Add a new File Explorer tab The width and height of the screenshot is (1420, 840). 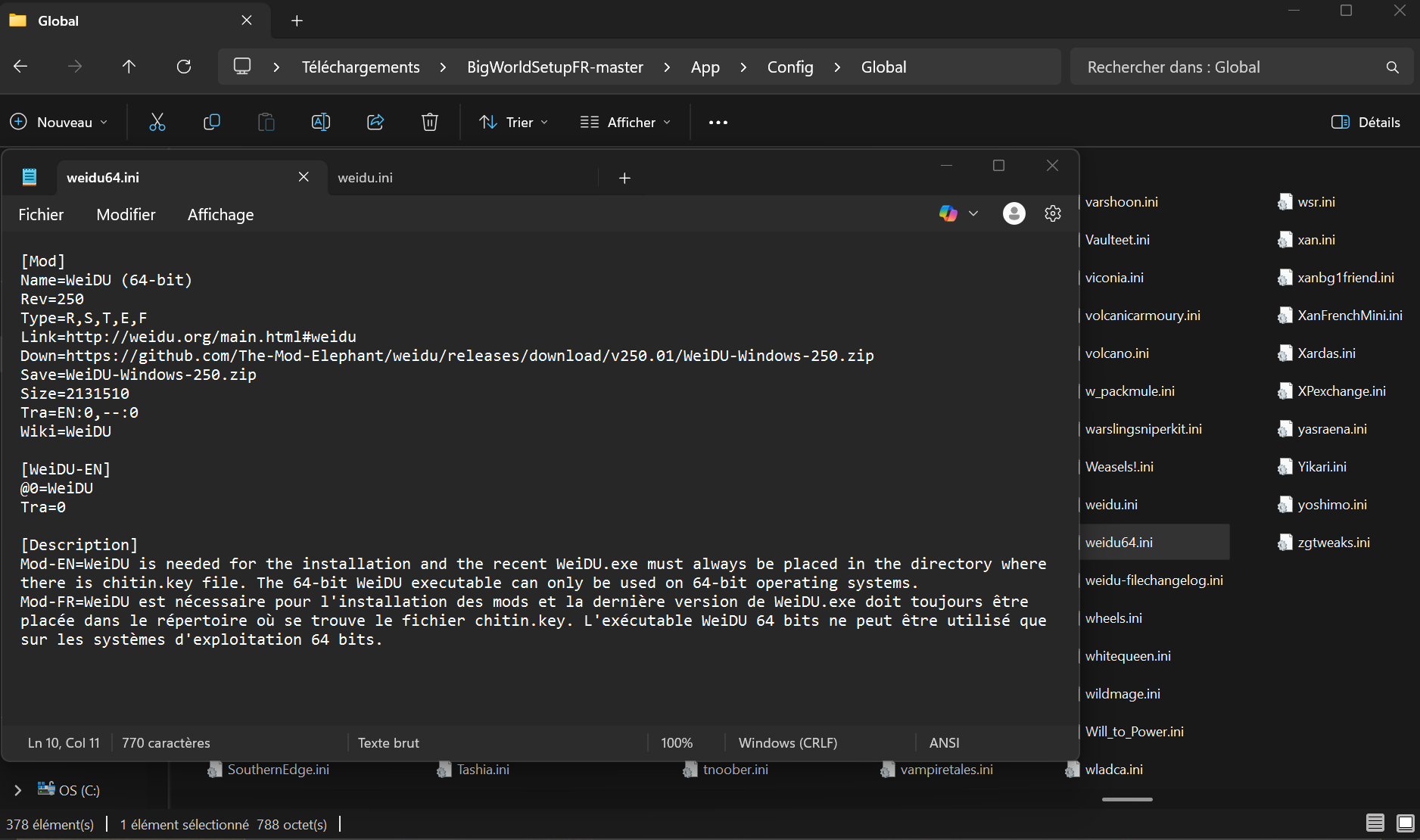pos(297,20)
